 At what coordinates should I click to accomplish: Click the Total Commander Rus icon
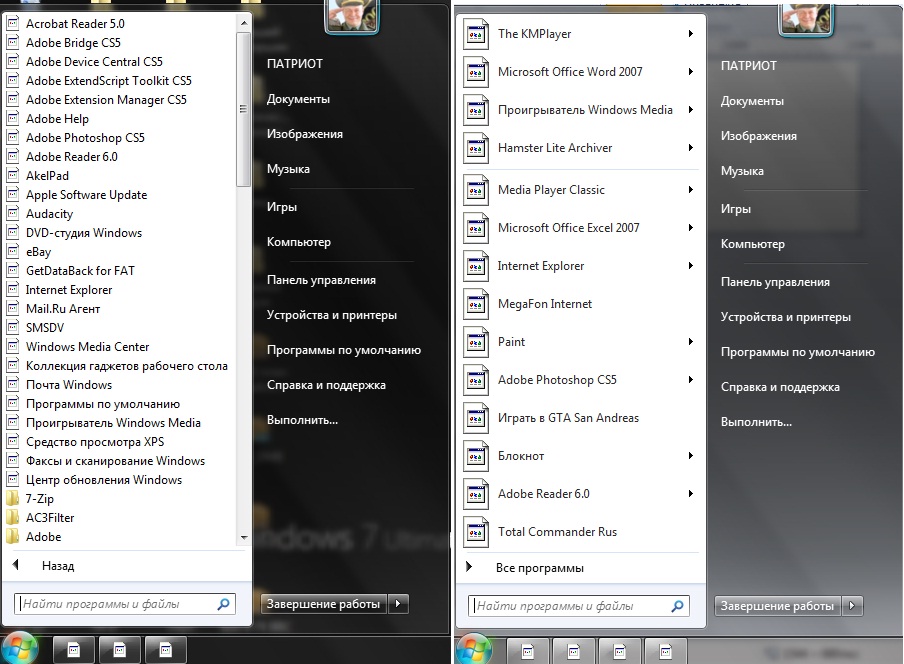coord(476,533)
